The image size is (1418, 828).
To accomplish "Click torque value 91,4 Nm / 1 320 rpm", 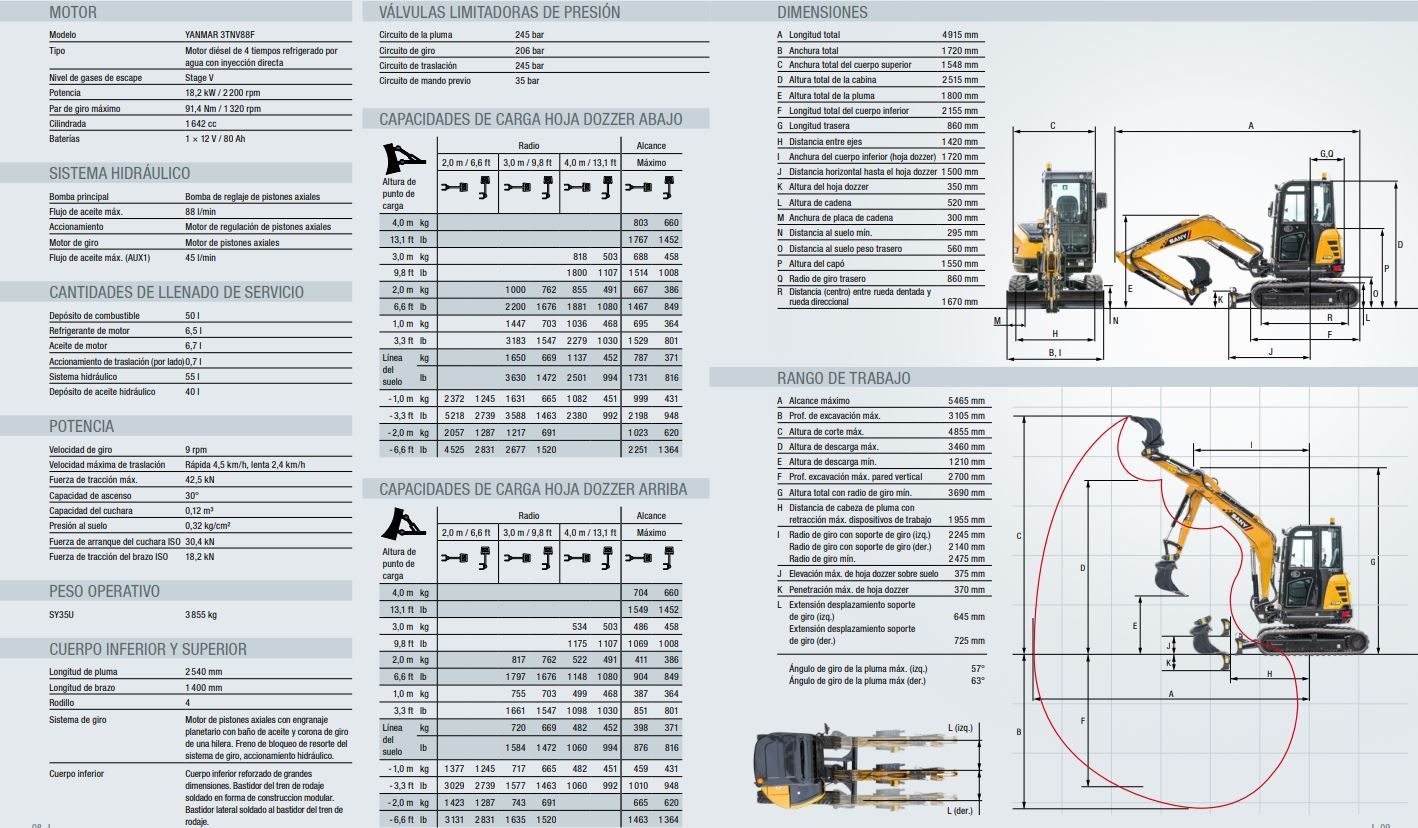I will pos(224,109).
